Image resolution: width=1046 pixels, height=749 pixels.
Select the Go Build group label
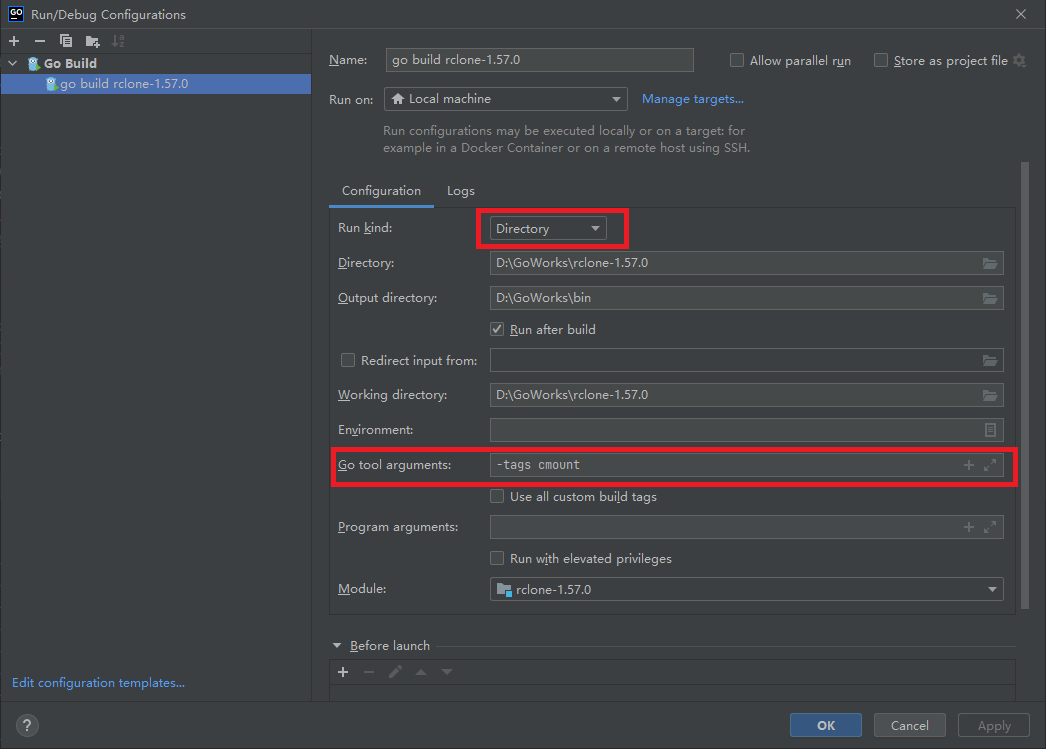(70, 63)
